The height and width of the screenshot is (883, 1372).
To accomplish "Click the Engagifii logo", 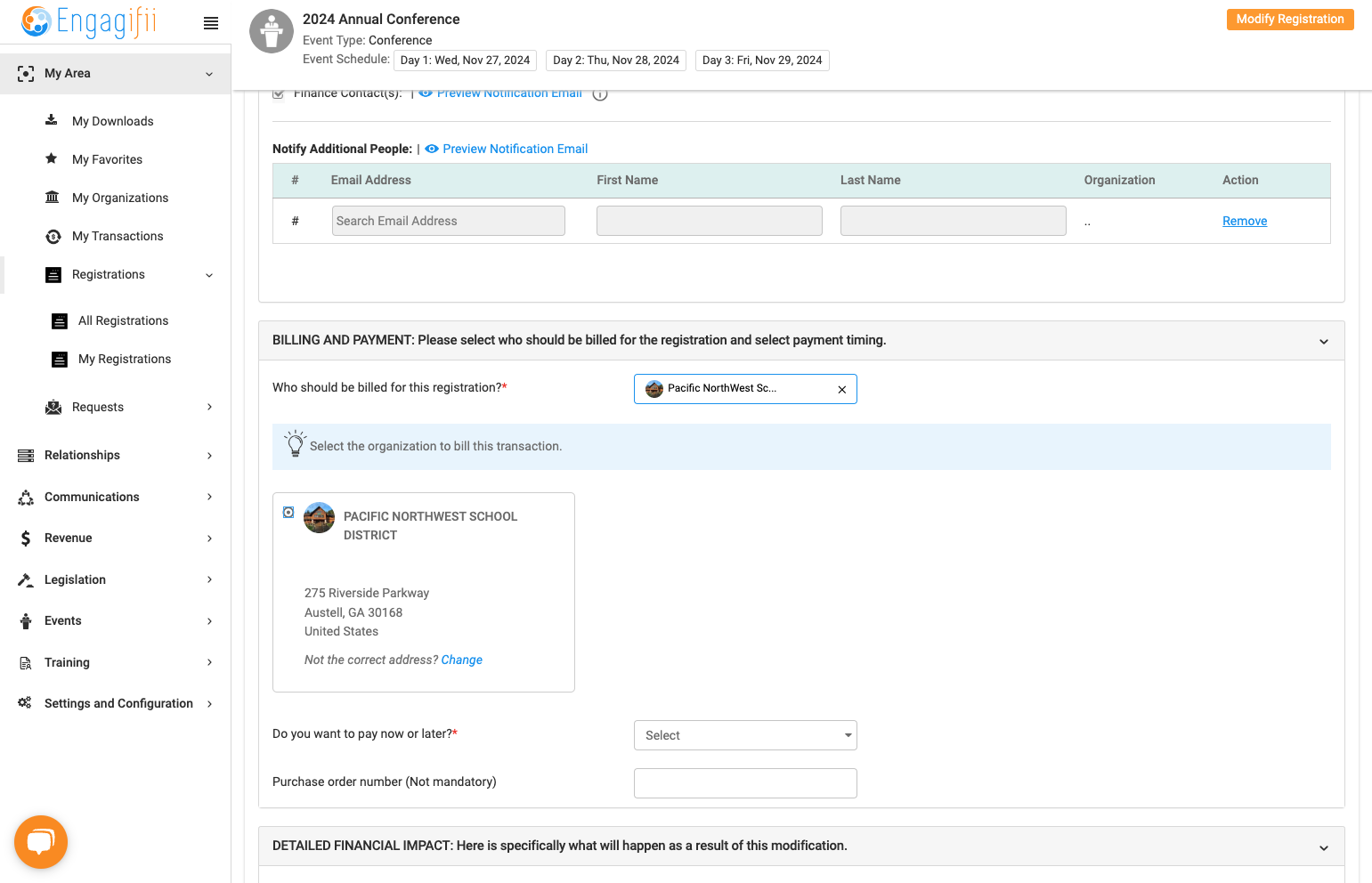I will coord(89,21).
